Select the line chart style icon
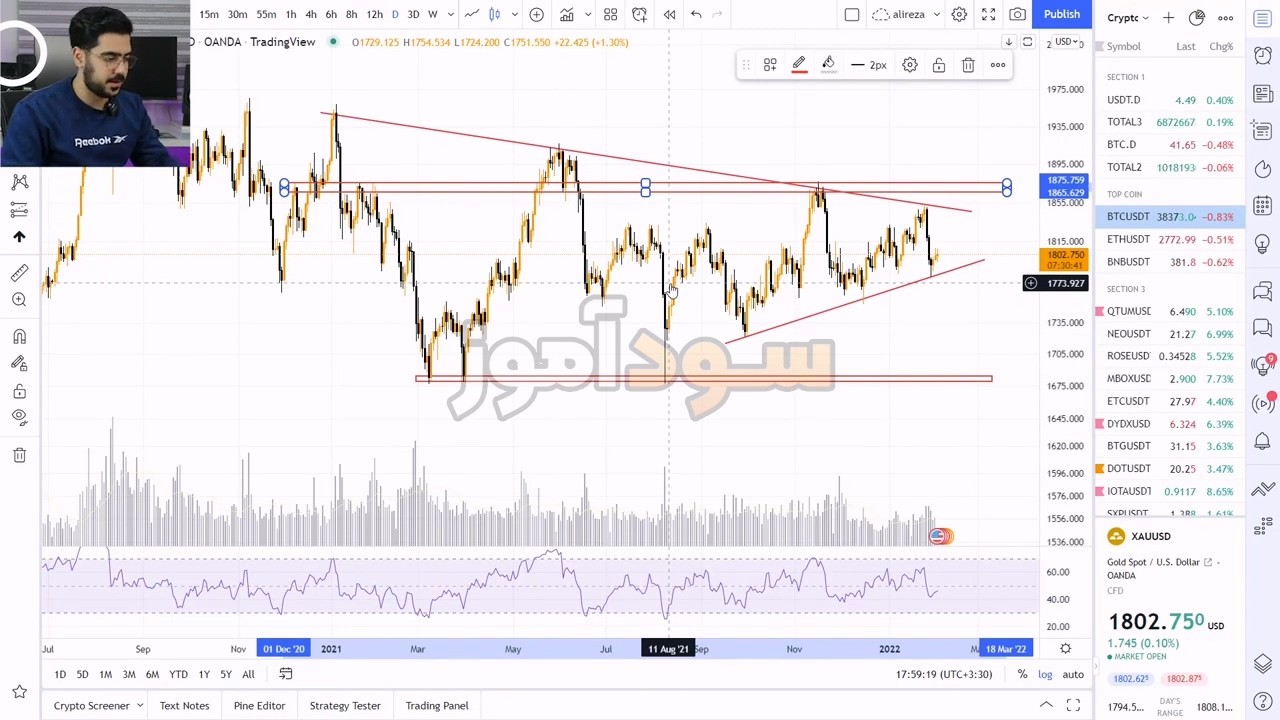This screenshot has width=1280, height=720. click(x=472, y=14)
